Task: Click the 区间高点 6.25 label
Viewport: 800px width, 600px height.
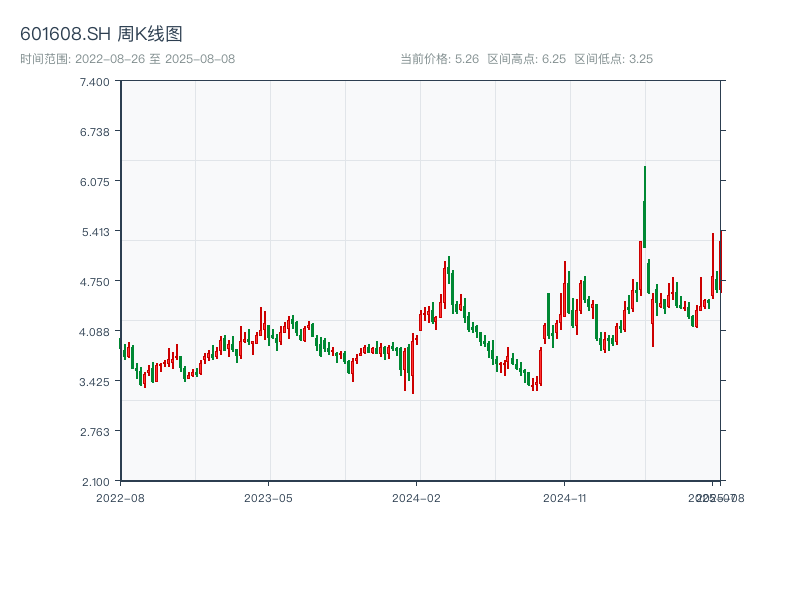Action: click(527, 59)
